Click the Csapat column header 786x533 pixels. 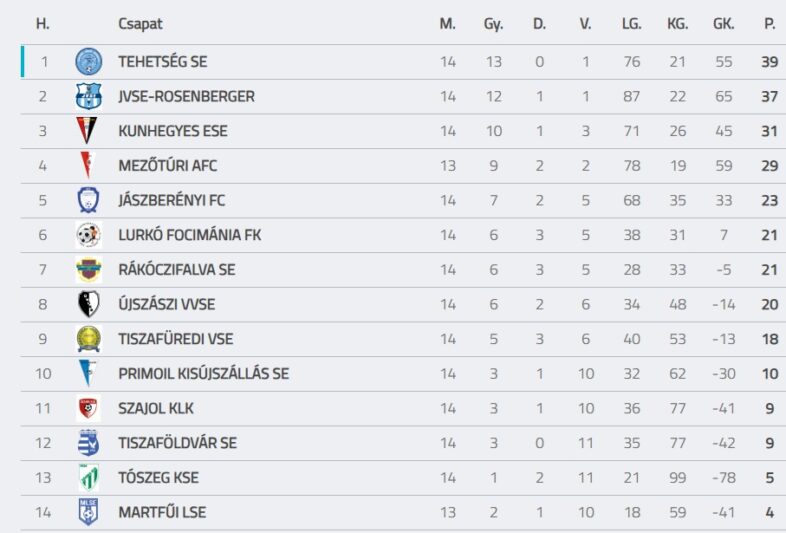[x=140, y=24]
